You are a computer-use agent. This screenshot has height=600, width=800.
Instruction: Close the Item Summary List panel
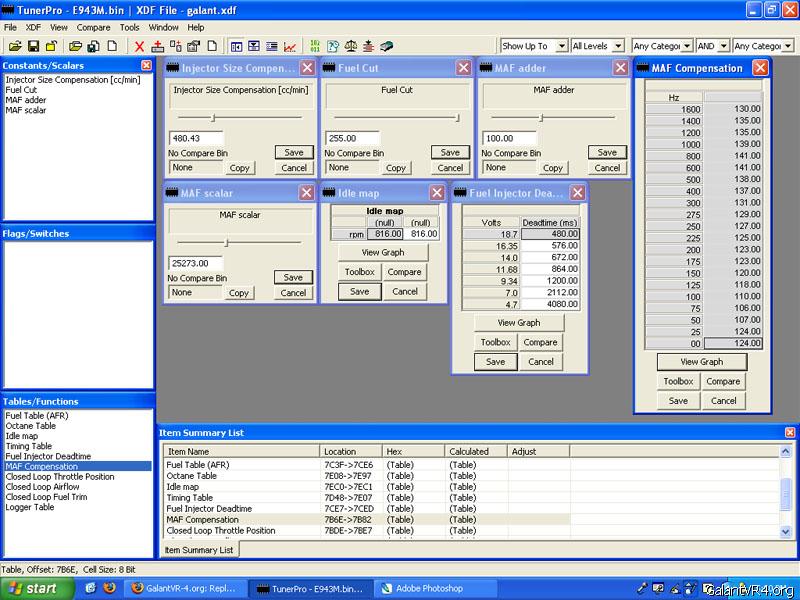[x=790, y=432]
